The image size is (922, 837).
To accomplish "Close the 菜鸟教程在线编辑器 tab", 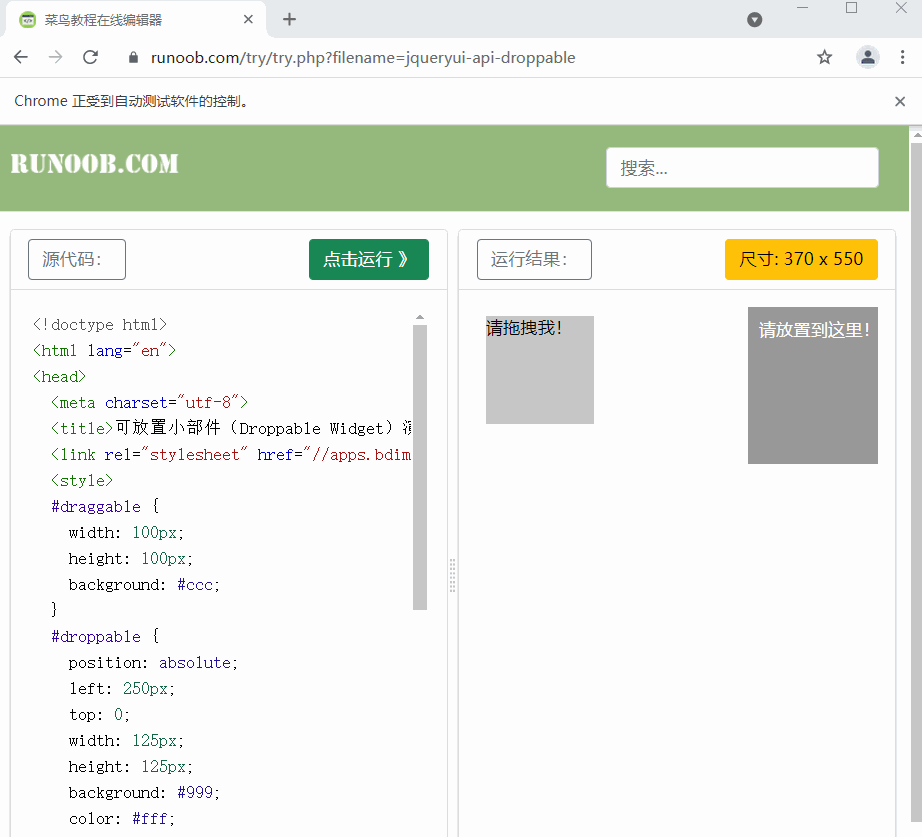I will (x=248, y=19).
